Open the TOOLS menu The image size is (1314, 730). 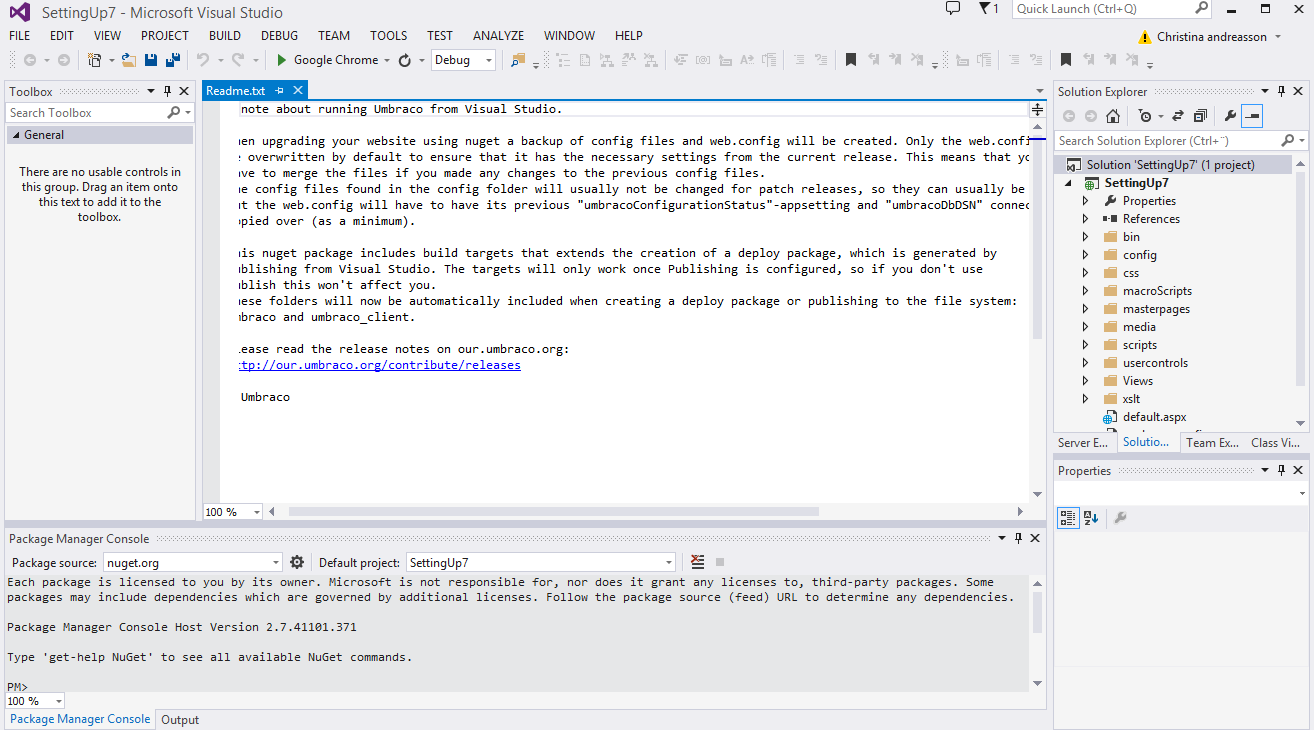[388, 35]
